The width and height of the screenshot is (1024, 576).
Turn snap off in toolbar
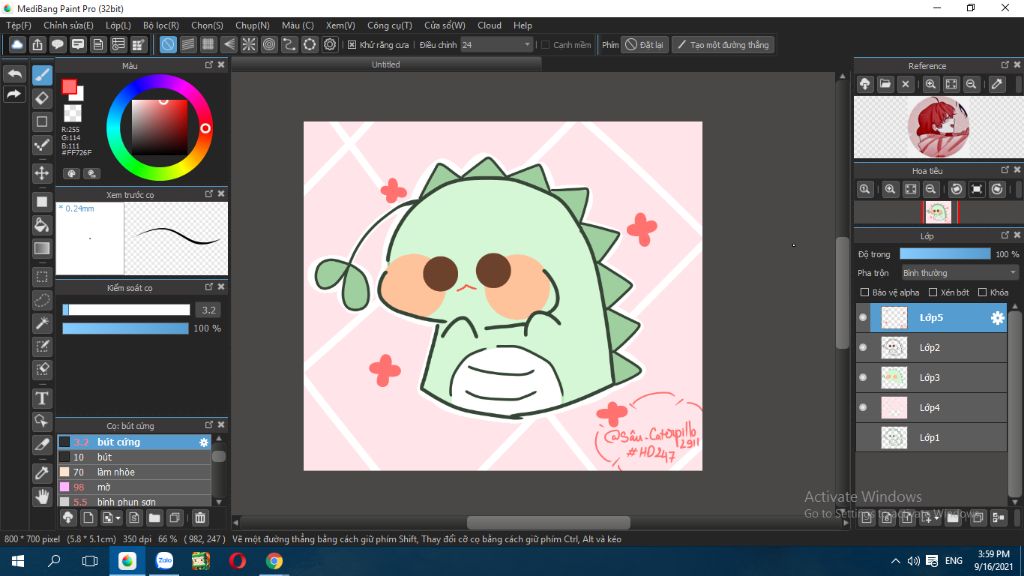(x=168, y=44)
